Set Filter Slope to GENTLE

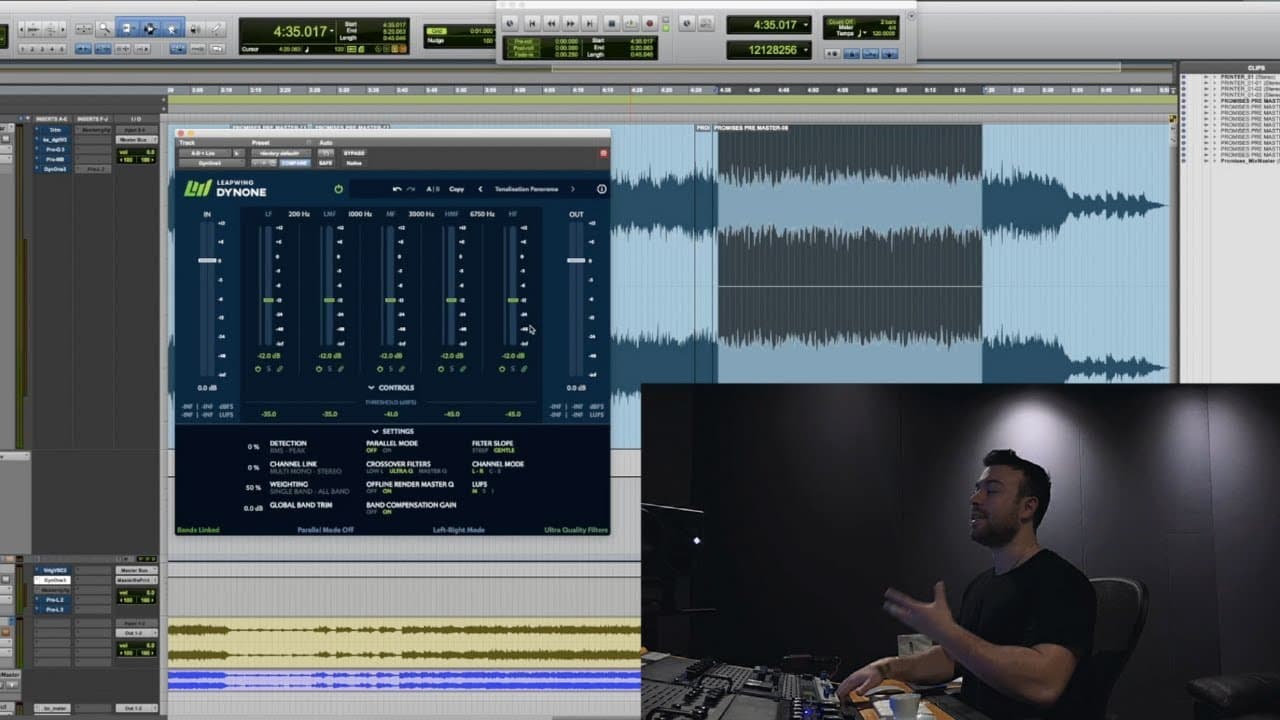click(504, 451)
